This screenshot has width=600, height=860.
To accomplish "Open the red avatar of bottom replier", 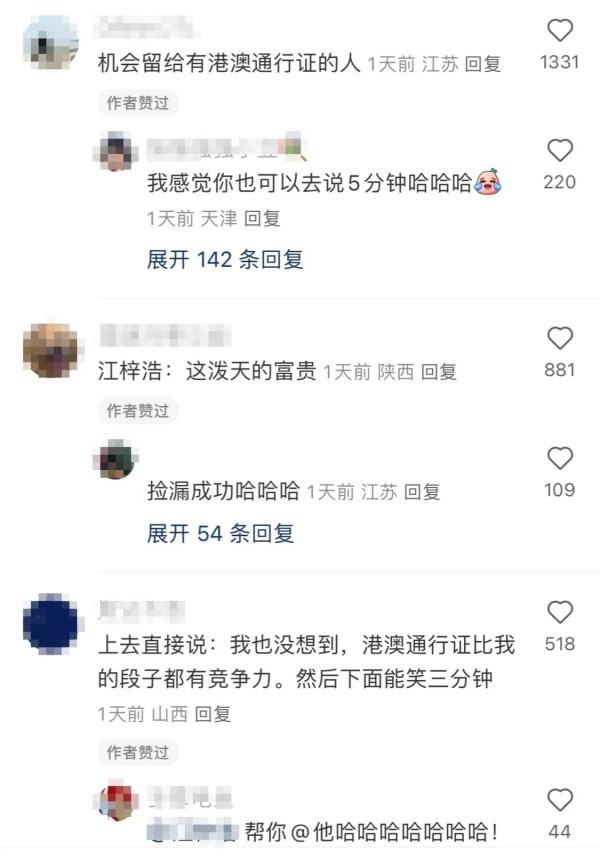I will pos(115,801).
